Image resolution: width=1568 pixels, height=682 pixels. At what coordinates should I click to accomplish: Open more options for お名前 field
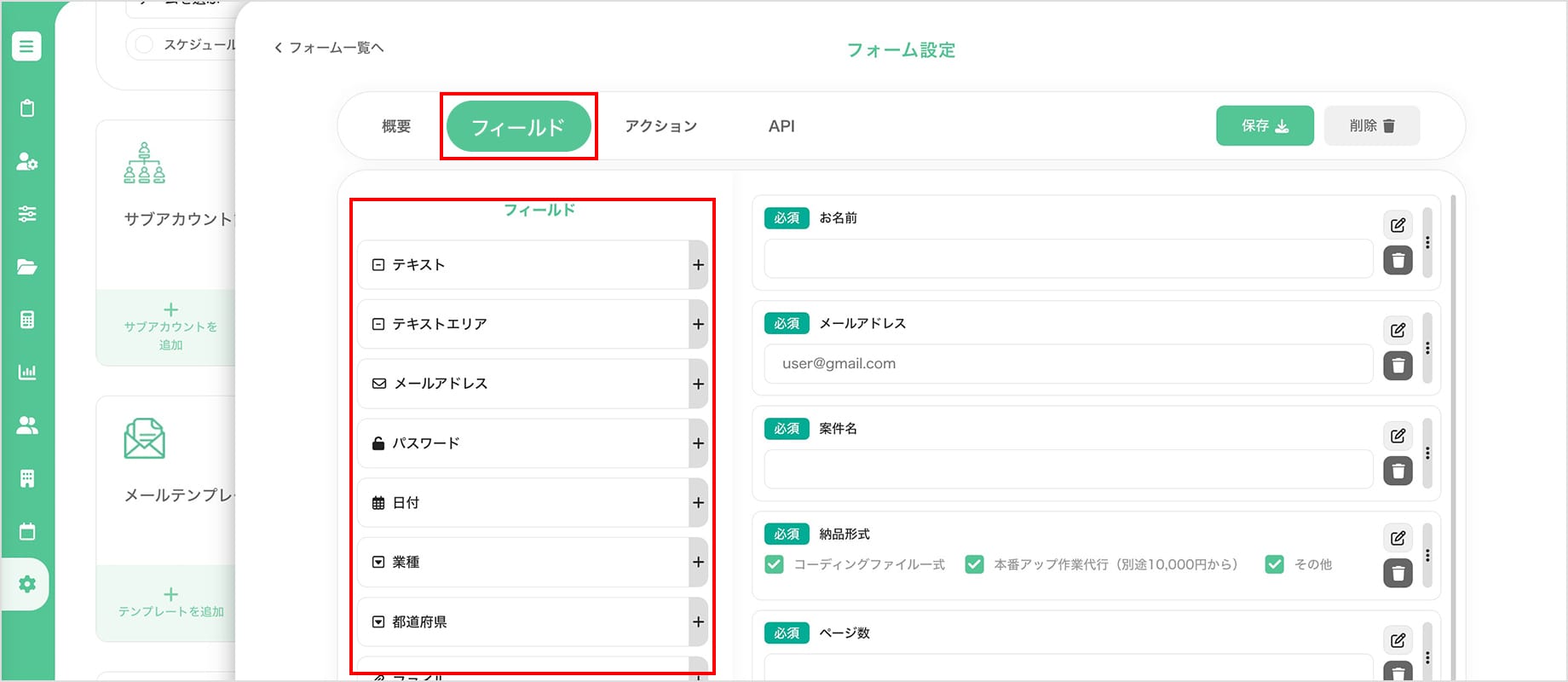pos(1427,242)
